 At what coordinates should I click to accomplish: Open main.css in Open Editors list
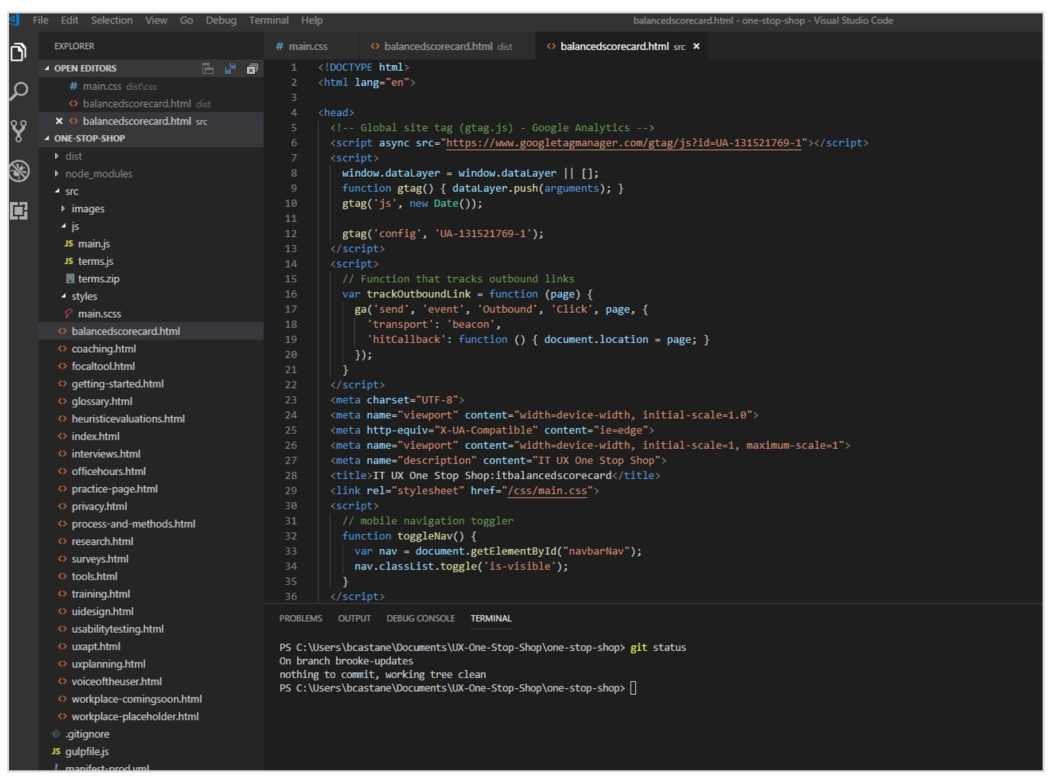pos(151,86)
